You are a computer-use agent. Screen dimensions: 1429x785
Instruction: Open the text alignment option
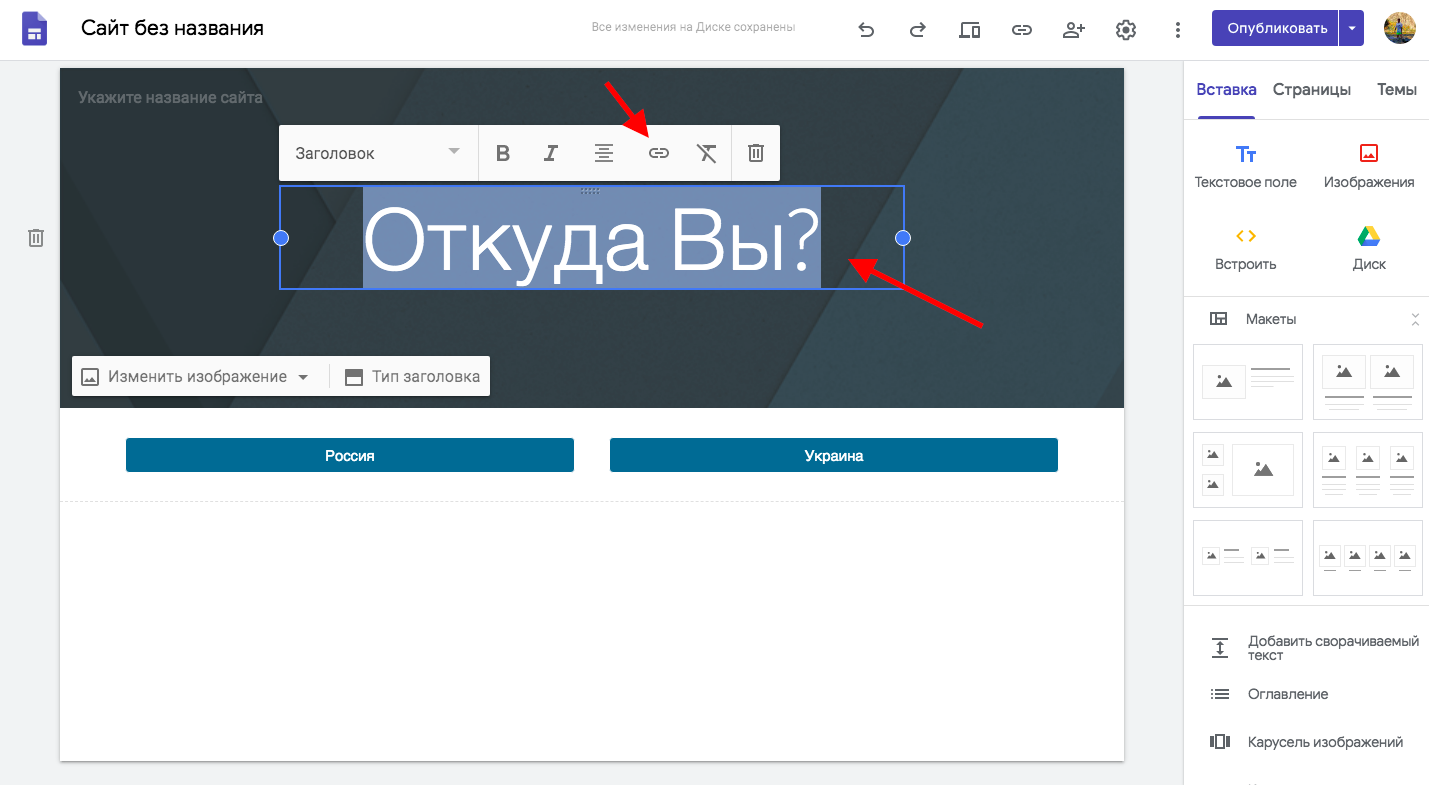point(604,153)
